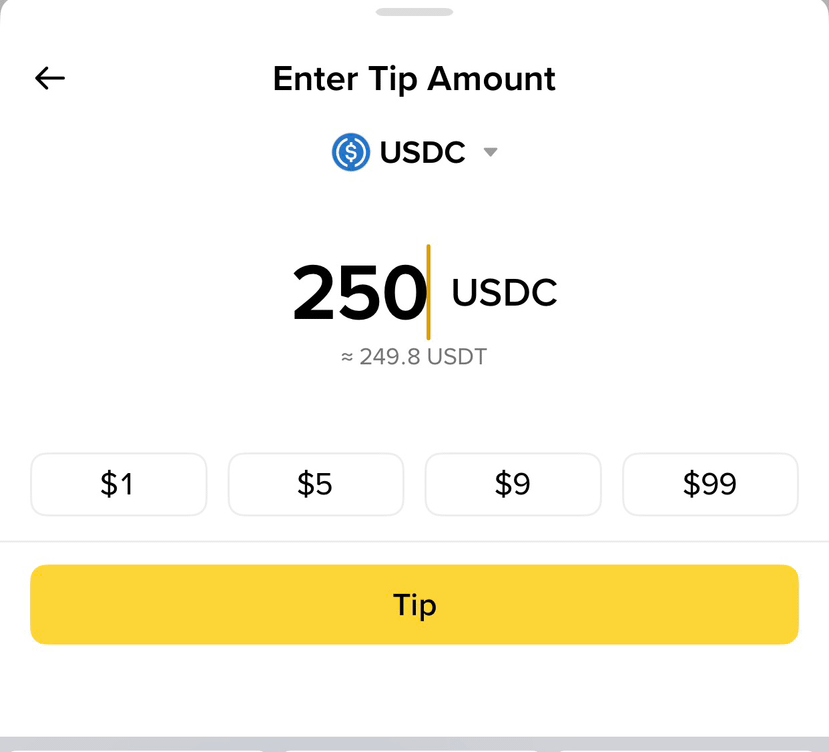The width and height of the screenshot is (829, 752).
Task: Go back using the left arrow
Action: (x=50, y=78)
